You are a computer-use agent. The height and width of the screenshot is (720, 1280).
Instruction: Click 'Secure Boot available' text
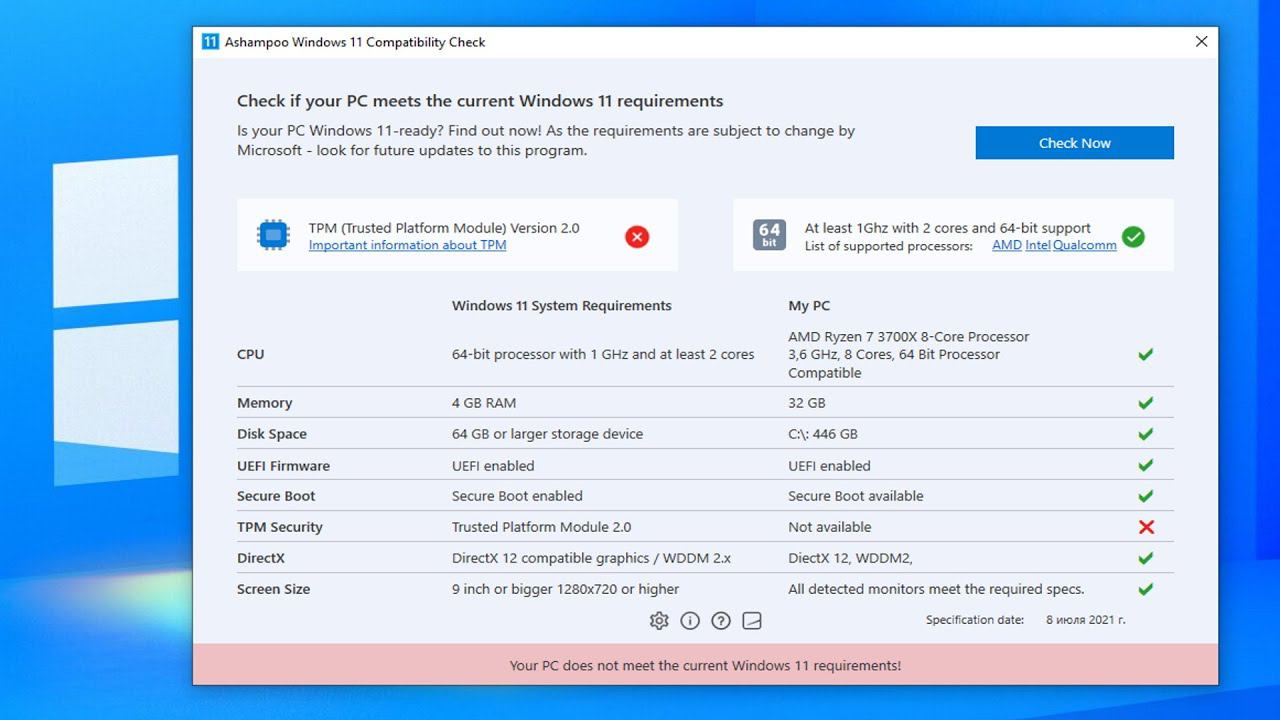click(856, 496)
